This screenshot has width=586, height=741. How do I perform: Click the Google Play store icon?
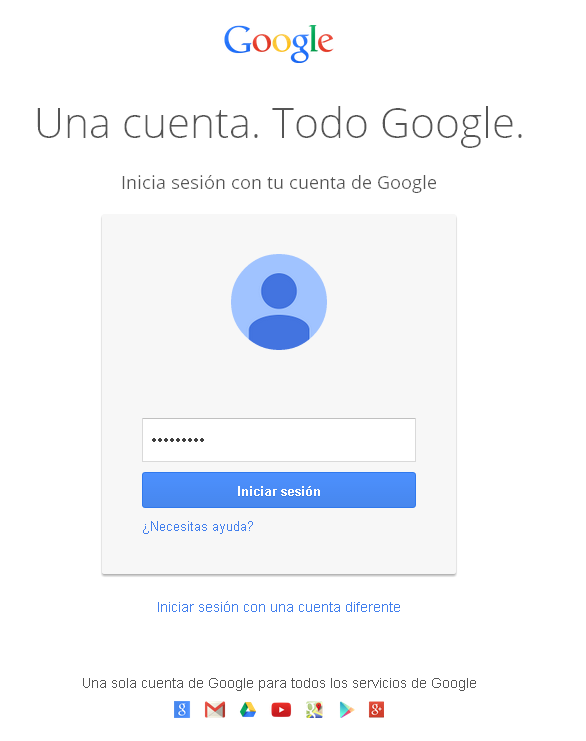pyautogui.click(x=346, y=710)
